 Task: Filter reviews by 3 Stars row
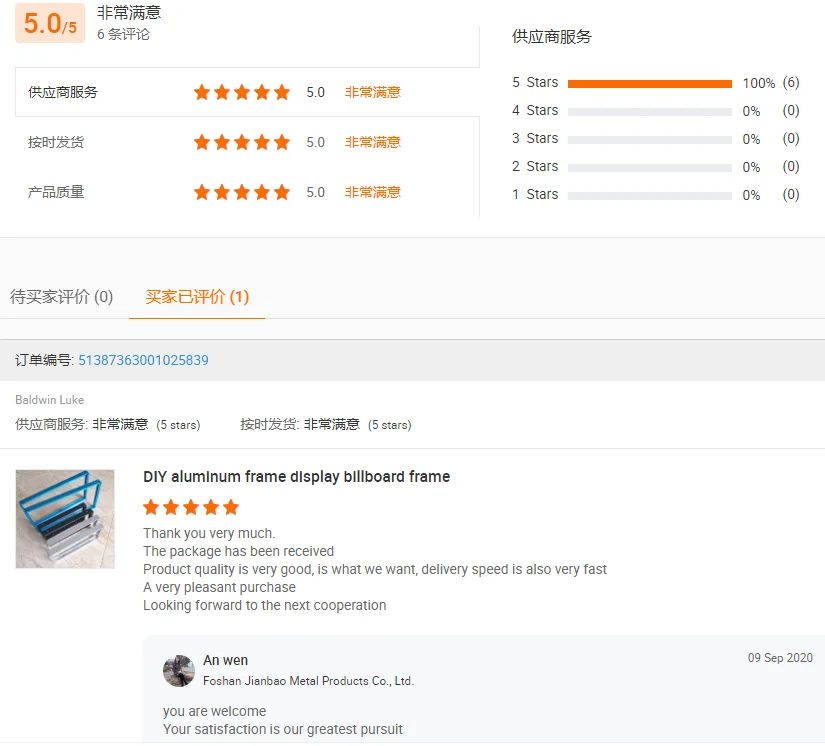tap(649, 139)
